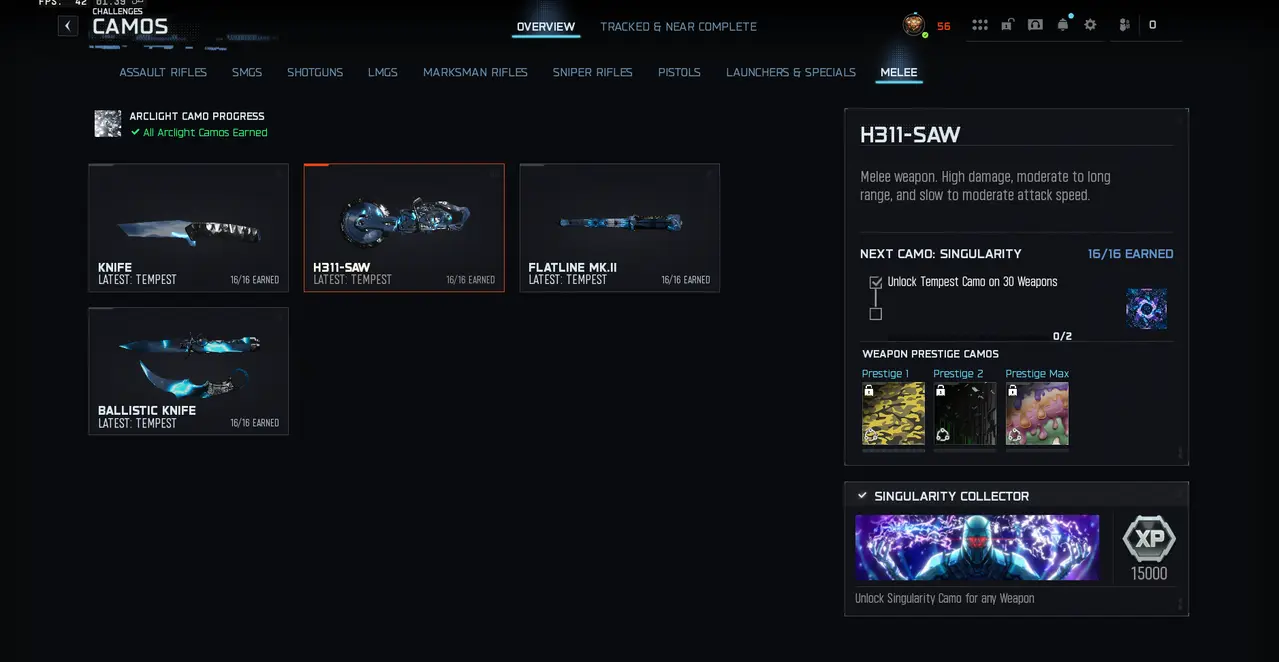This screenshot has width=1279, height=662.
Task: Go back using the arrow beside CAMOS
Action: [68, 26]
